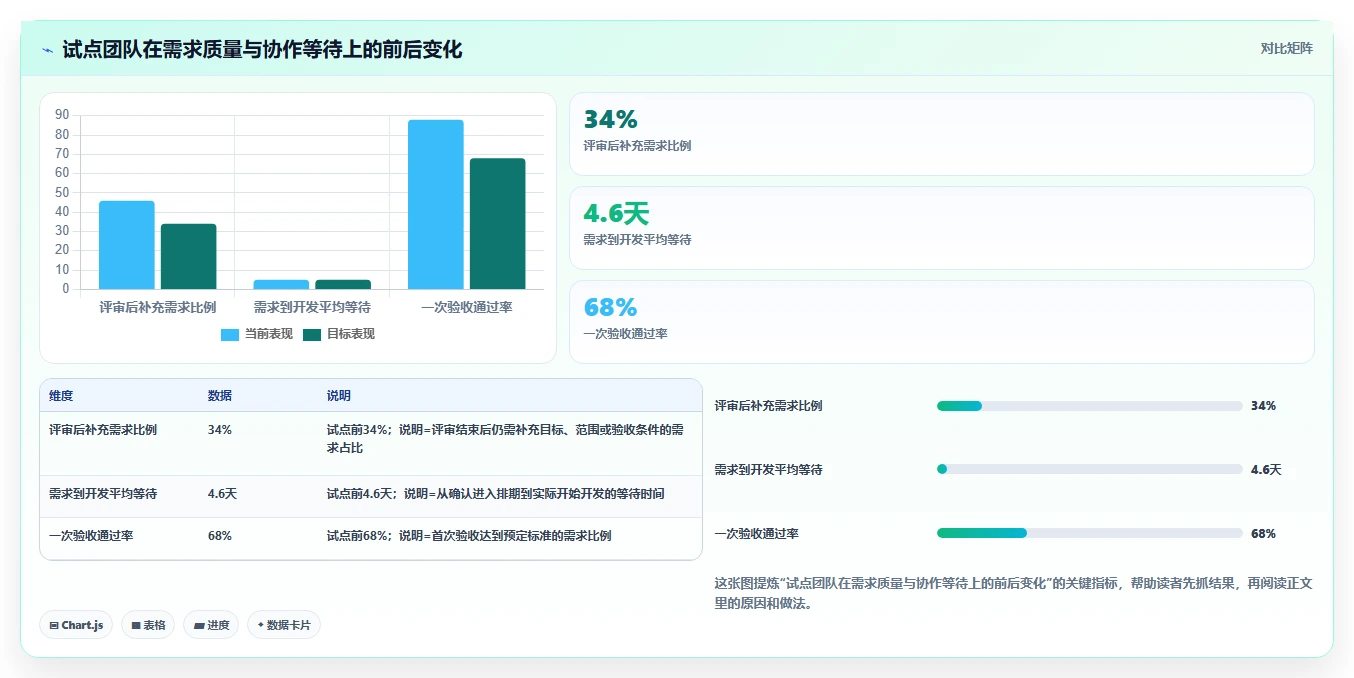The image size is (1354, 678).
Task: Click the 进度 tag chip
Action: point(211,625)
